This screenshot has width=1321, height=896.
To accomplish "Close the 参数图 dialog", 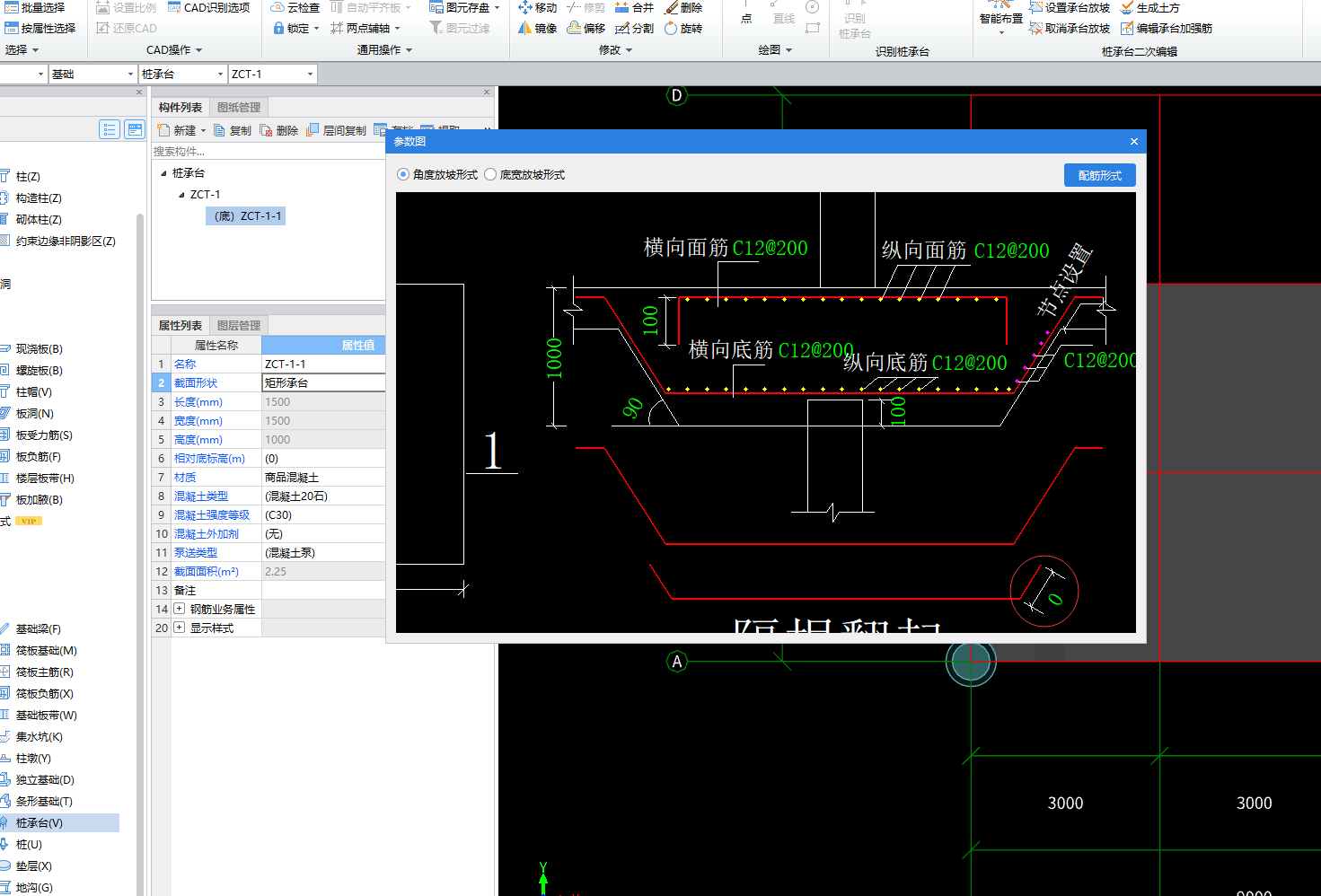I will [x=1134, y=141].
